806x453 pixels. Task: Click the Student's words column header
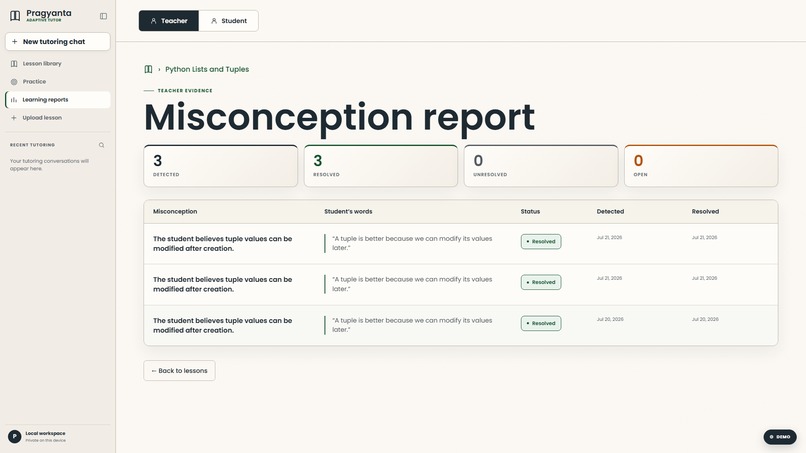(x=348, y=211)
